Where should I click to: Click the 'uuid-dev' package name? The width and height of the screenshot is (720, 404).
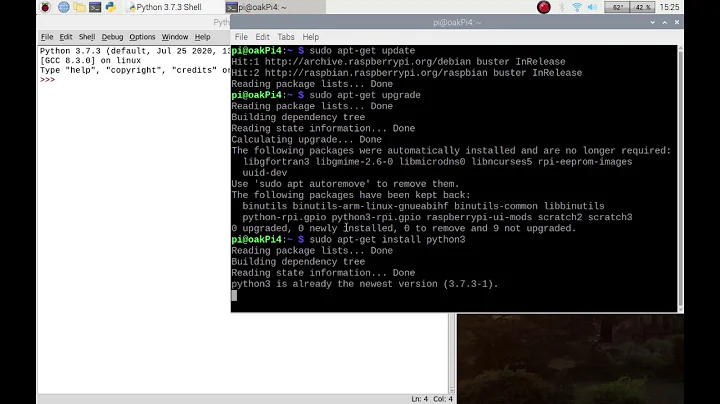tap(264, 173)
